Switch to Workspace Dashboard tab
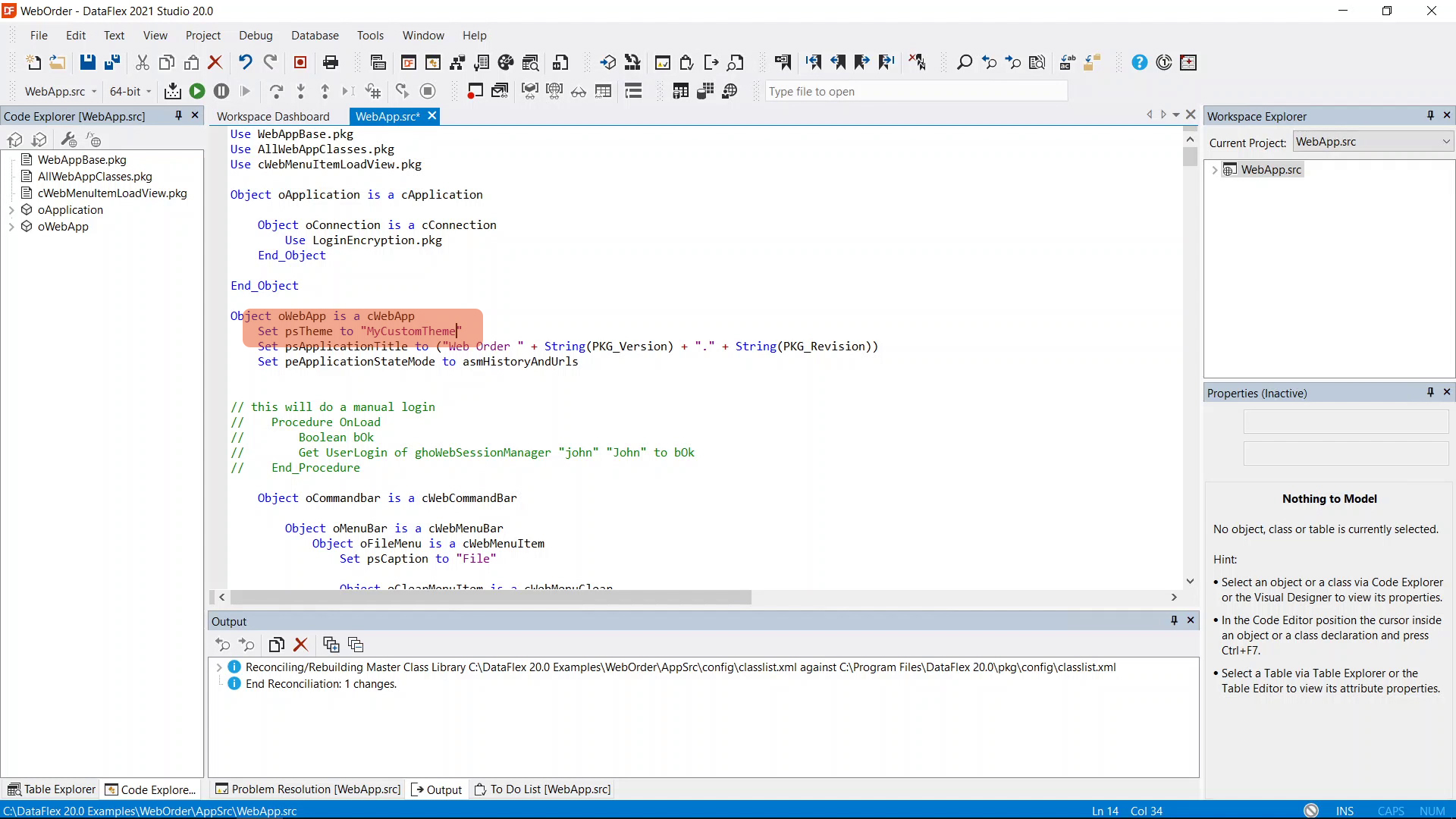Viewport: 1456px width, 819px height. (x=273, y=116)
